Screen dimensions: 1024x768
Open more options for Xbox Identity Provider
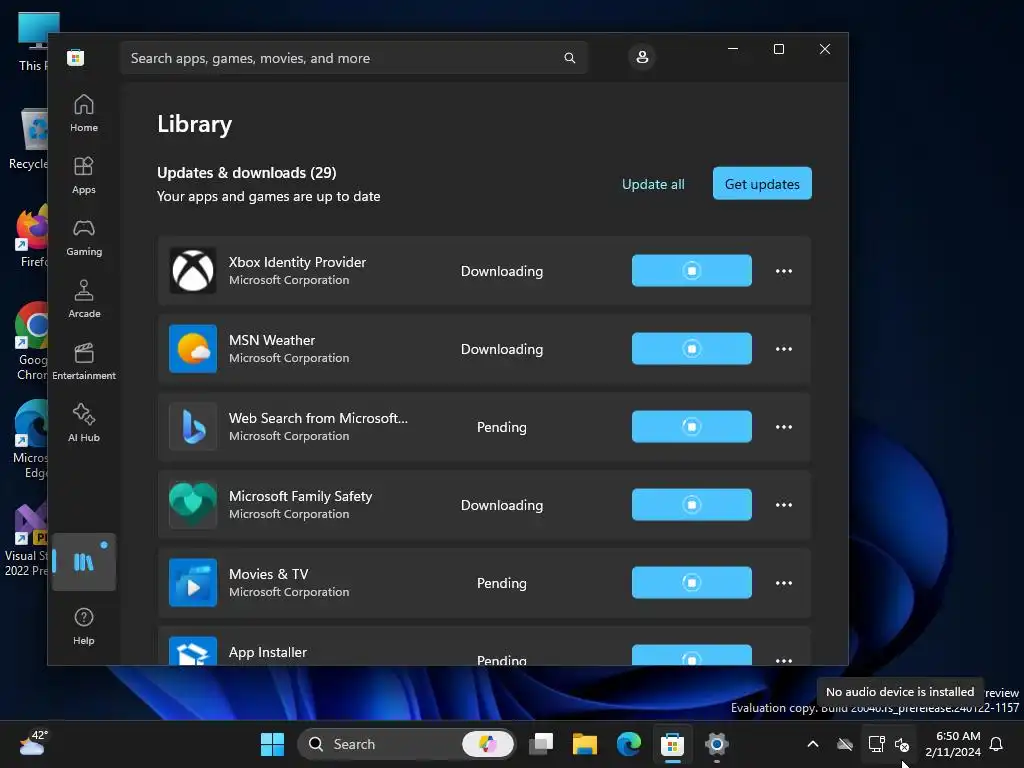tap(784, 271)
